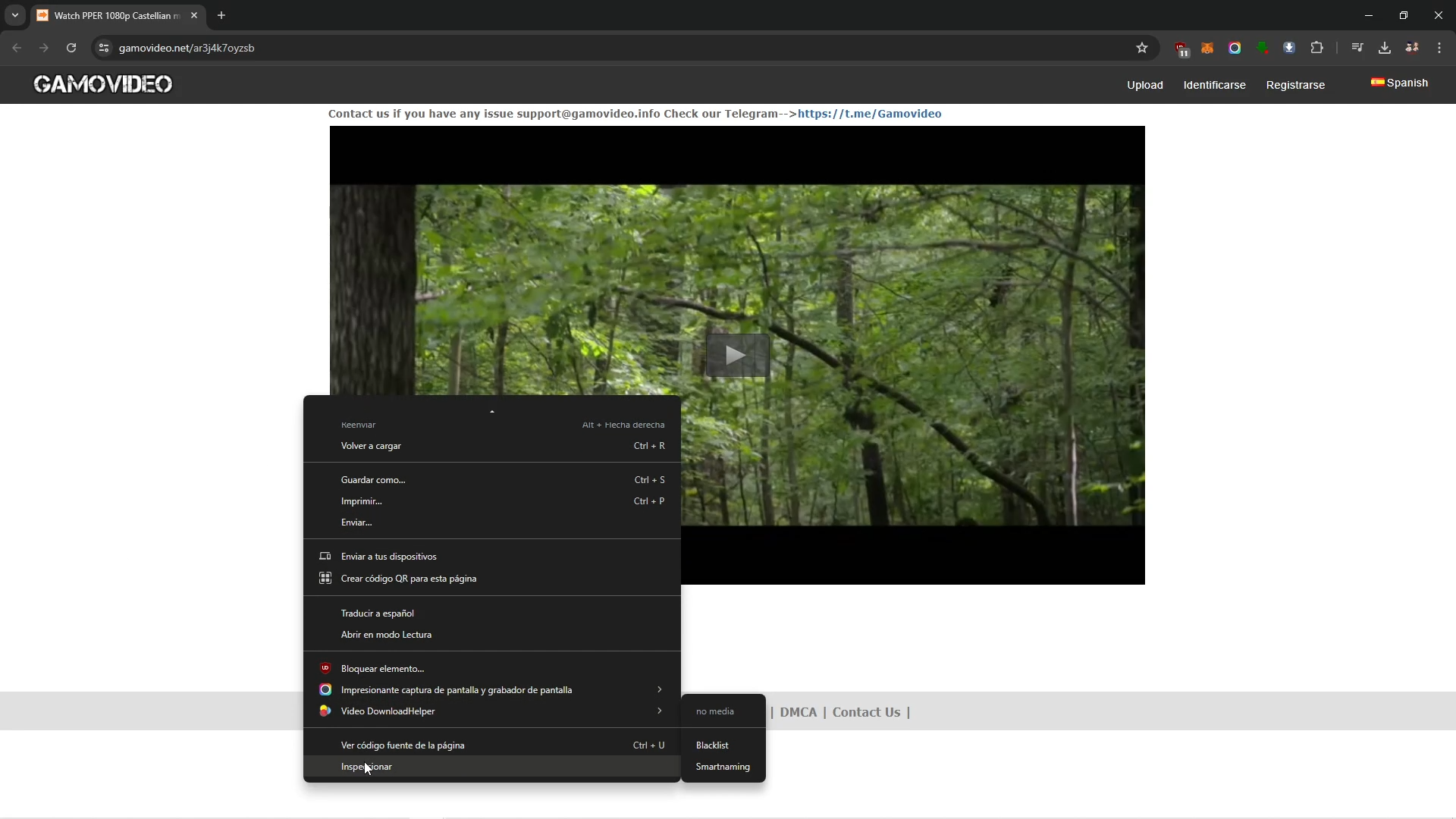
Task: View site information icon in address bar
Action: 104,48
